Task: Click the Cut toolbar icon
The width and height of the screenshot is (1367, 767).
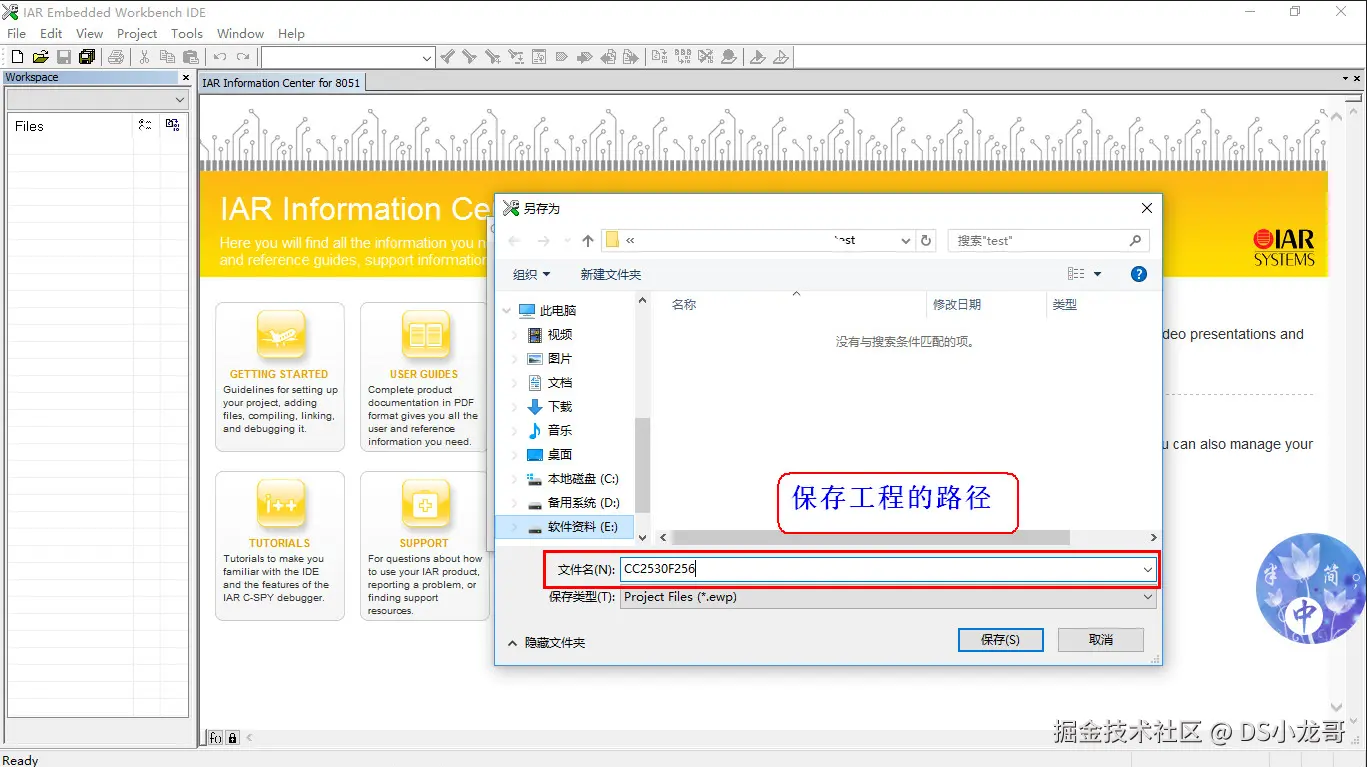Action: [x=144, y=57]
